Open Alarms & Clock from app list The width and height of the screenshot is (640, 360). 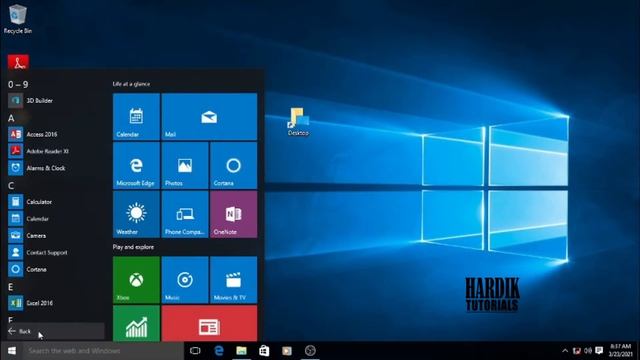(x=56, y=168)
